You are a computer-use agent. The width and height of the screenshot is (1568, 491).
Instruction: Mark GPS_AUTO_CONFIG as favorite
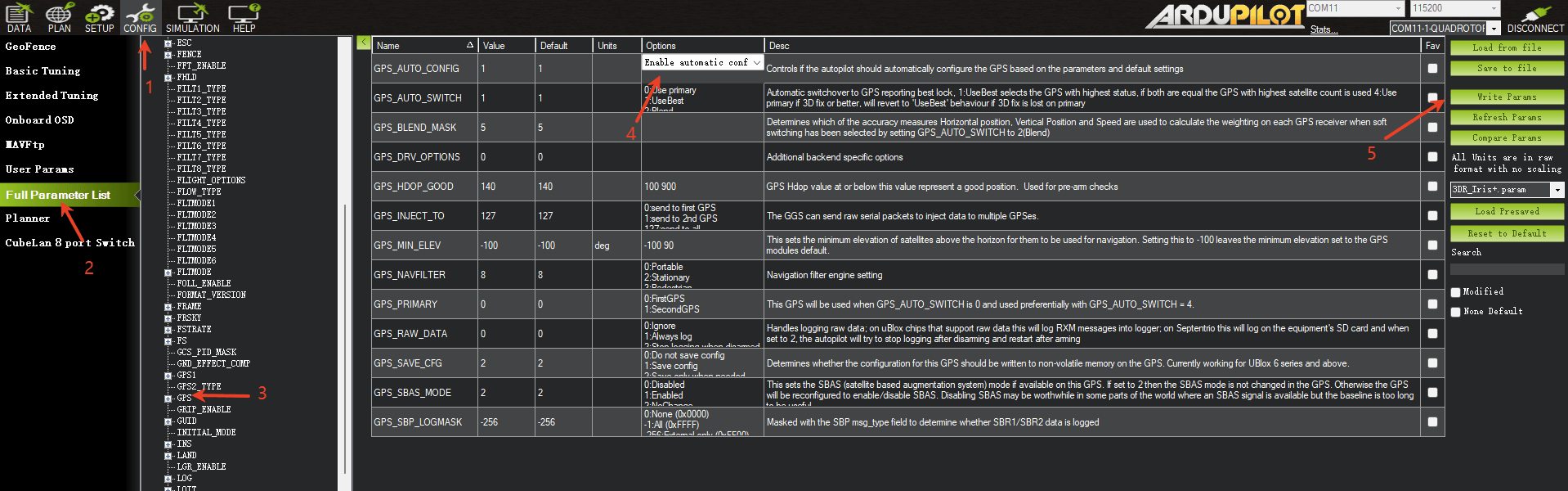(x=1432, y=69)
